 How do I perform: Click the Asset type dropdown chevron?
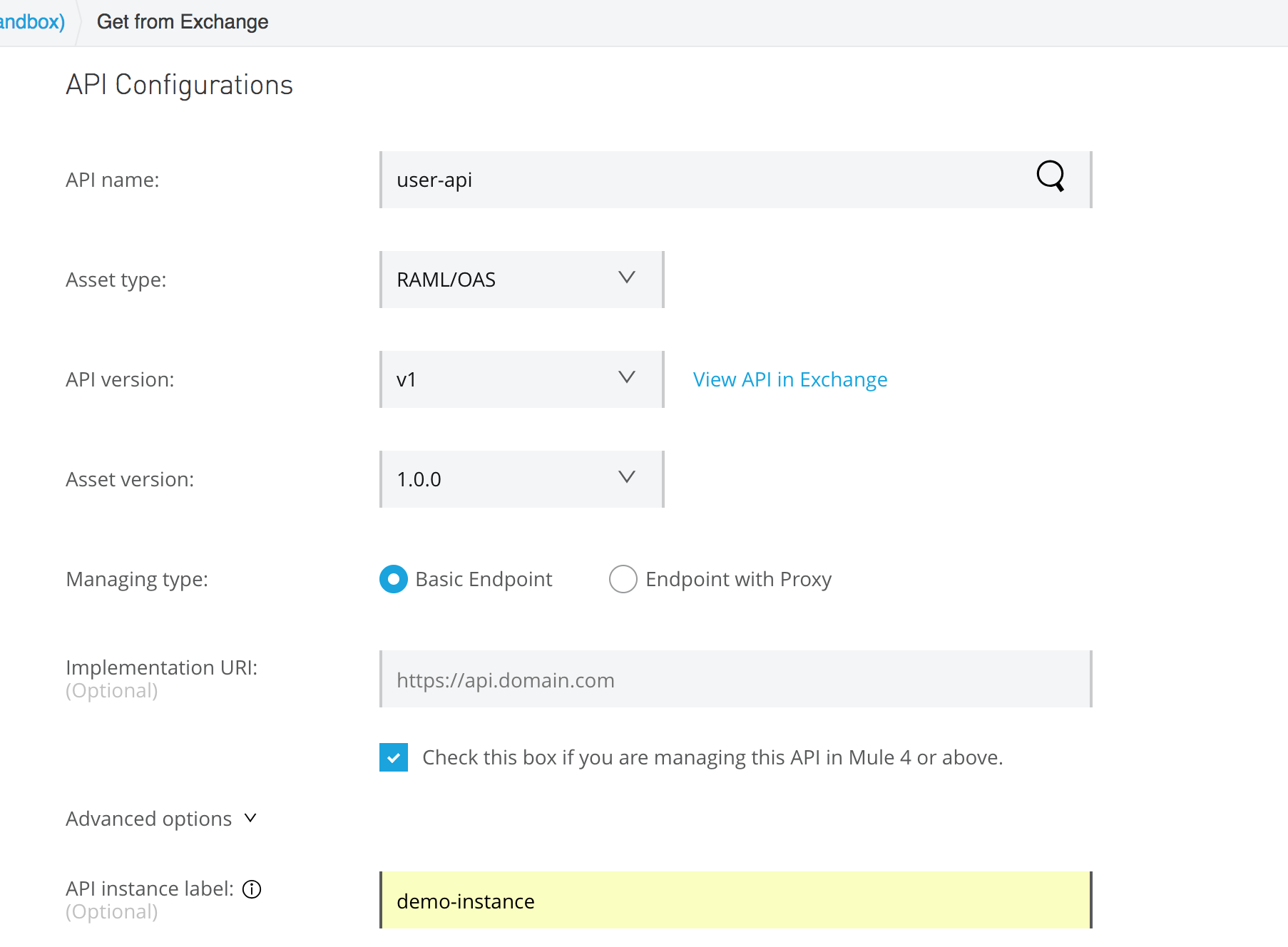click(x=627, y=277)
